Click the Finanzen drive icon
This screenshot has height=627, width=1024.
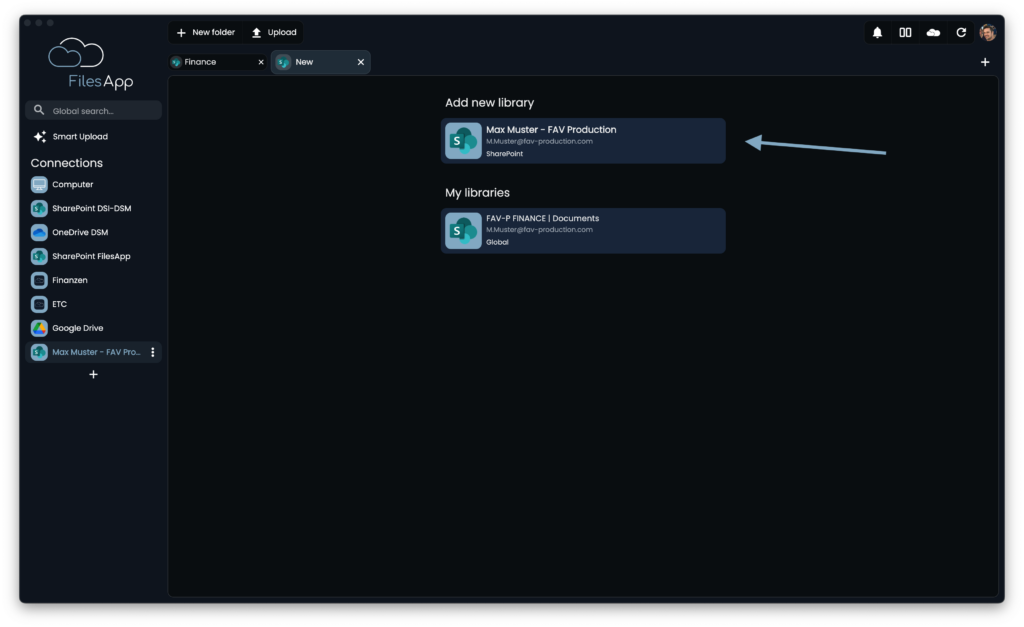(39, 280)
